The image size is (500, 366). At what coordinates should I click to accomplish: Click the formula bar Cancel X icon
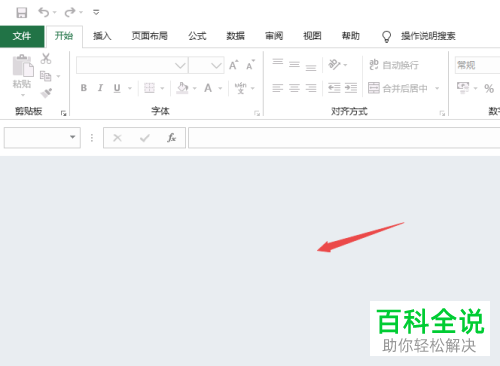point(117,138)
